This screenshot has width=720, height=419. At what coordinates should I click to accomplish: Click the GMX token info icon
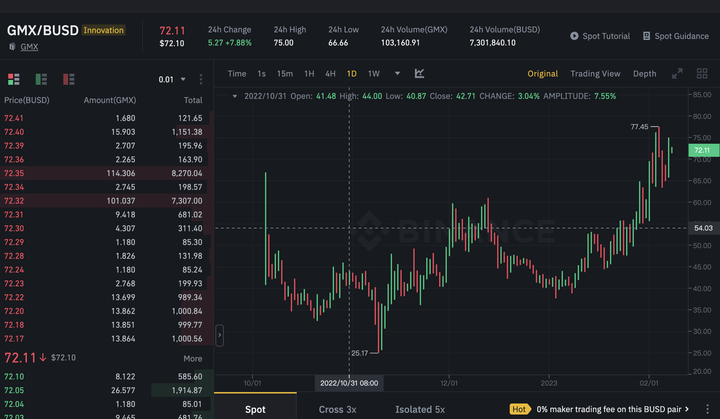pos(12,46)
